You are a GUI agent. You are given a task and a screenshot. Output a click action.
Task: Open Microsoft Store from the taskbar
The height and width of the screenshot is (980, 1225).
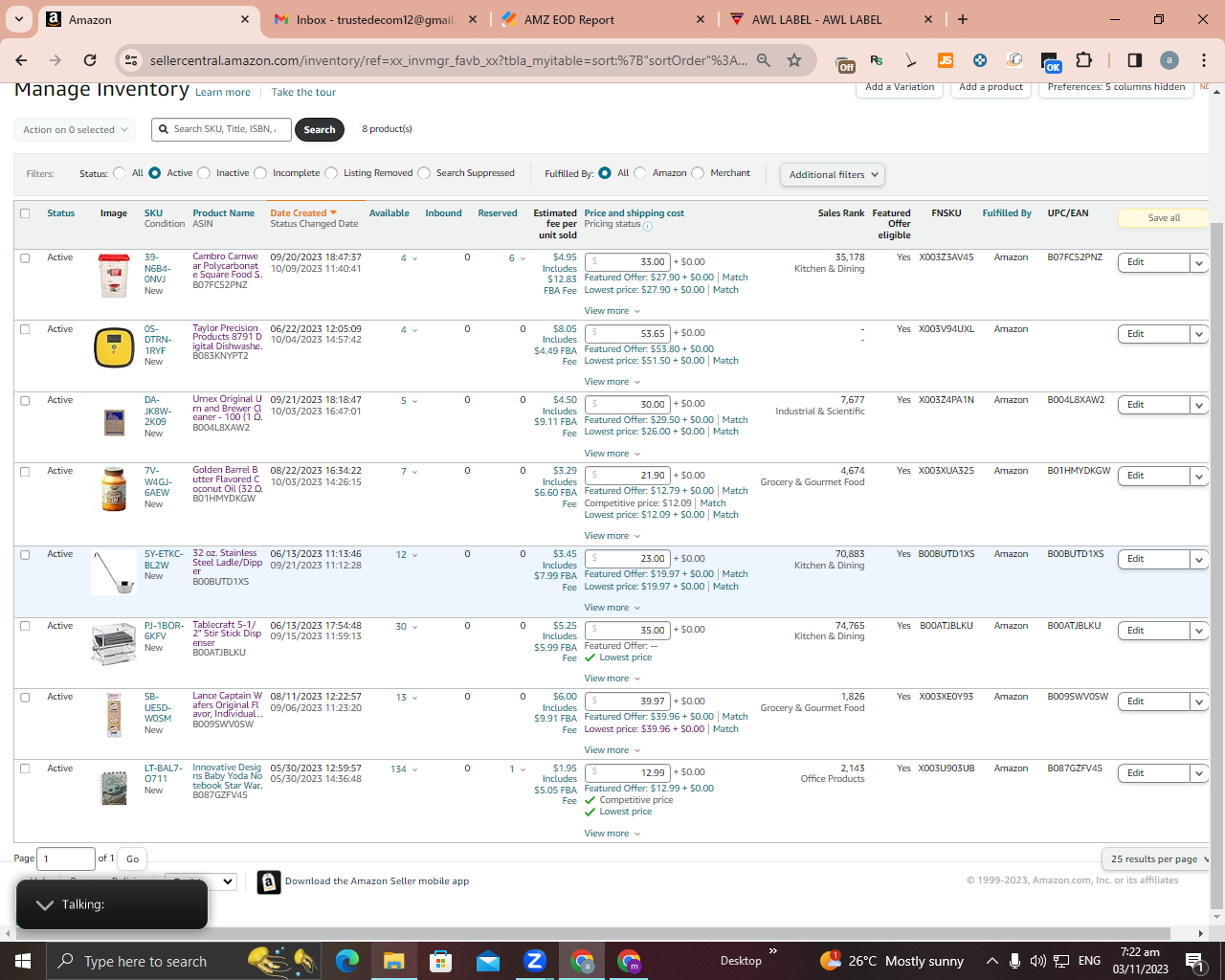click(440, 961)
